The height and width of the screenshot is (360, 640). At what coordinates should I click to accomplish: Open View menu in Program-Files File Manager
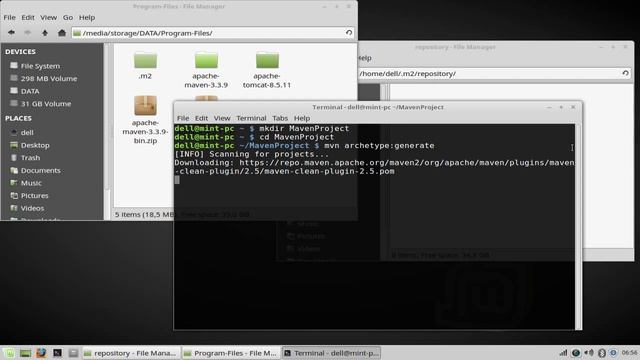(49, 17)
